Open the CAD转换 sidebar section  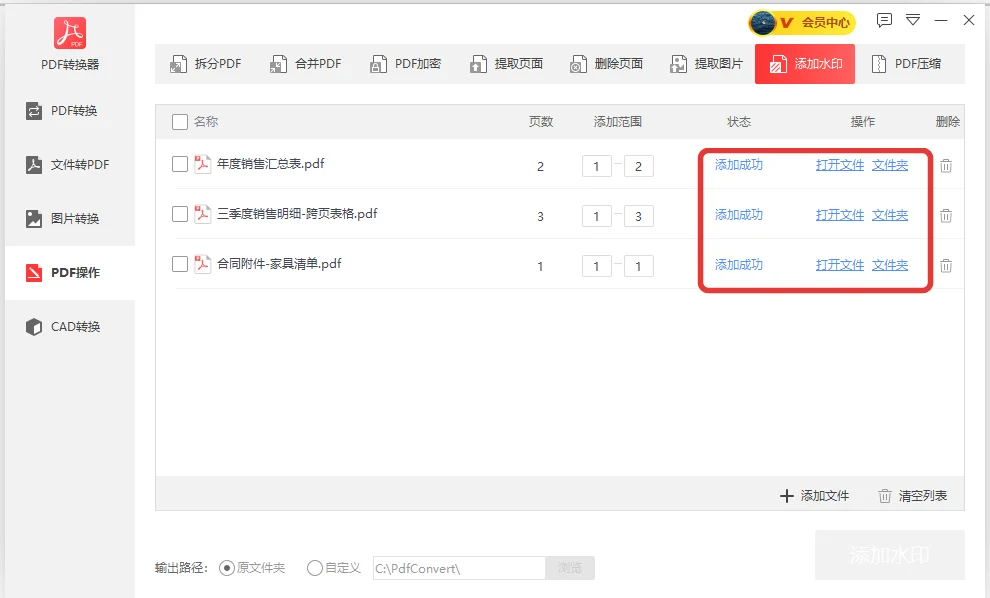coord(70,326)
